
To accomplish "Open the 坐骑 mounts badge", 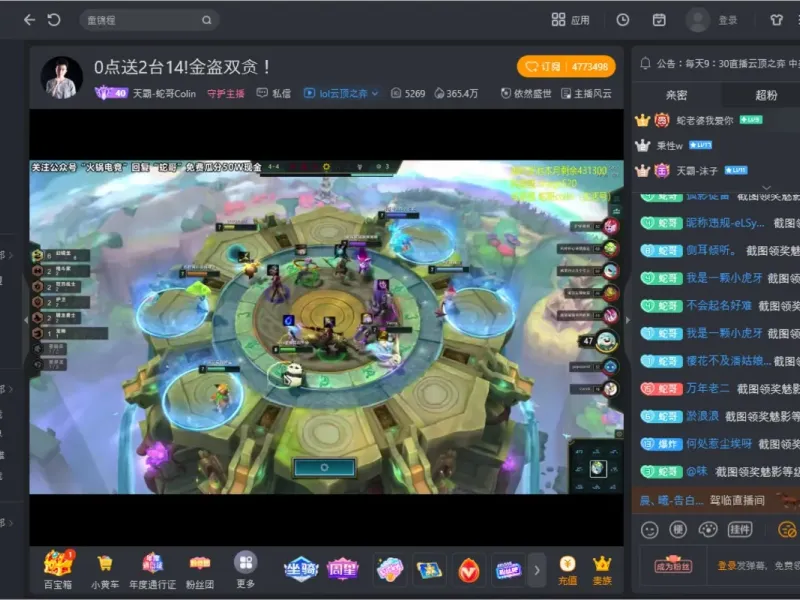I will 301,569.
